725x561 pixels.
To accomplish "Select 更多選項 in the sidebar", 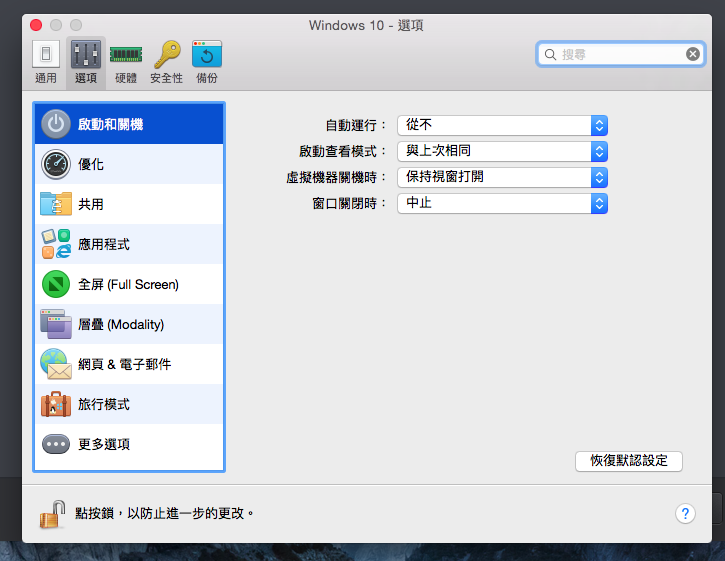I will (129, 444).
